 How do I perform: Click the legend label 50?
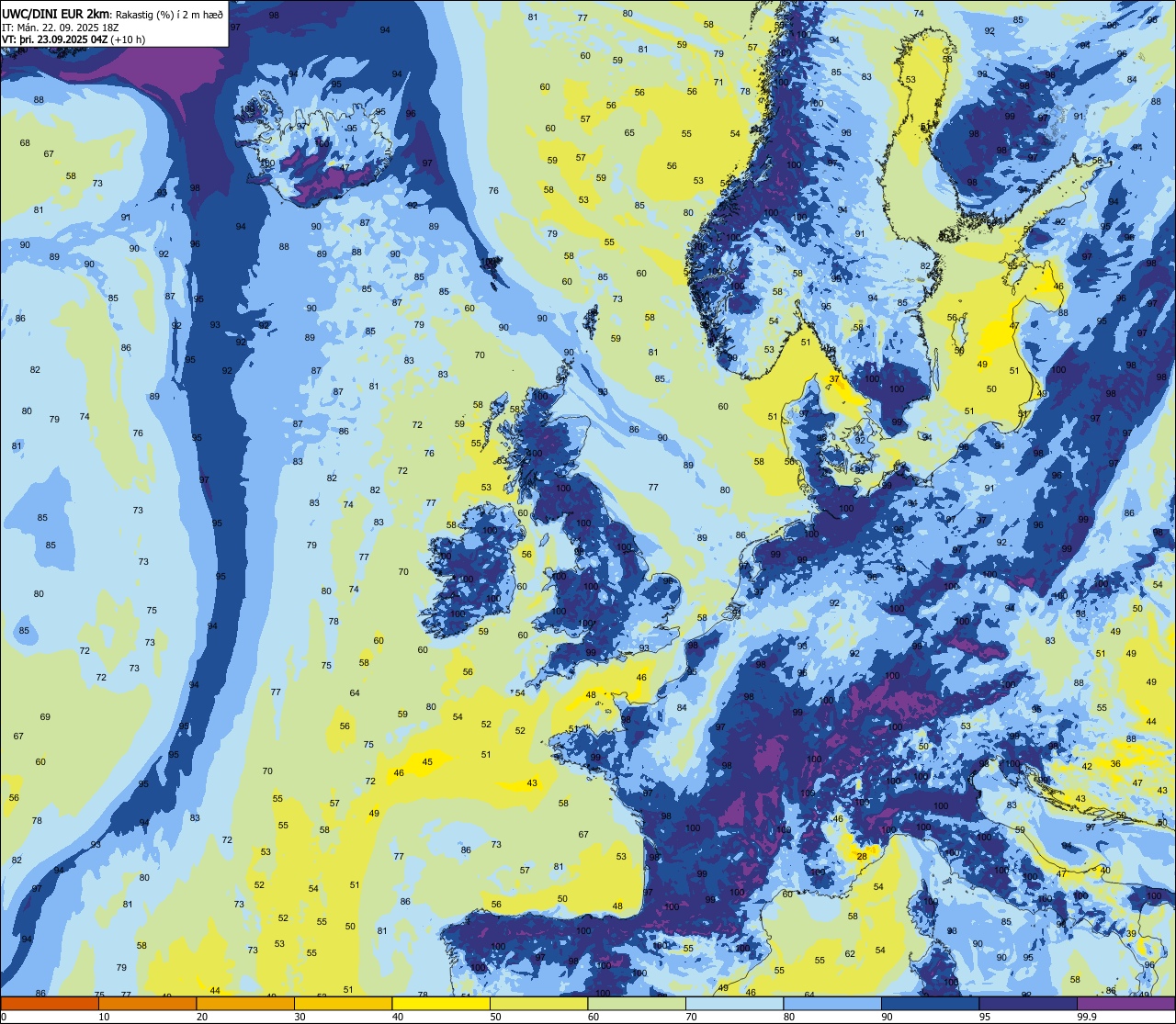point(495,1017)
